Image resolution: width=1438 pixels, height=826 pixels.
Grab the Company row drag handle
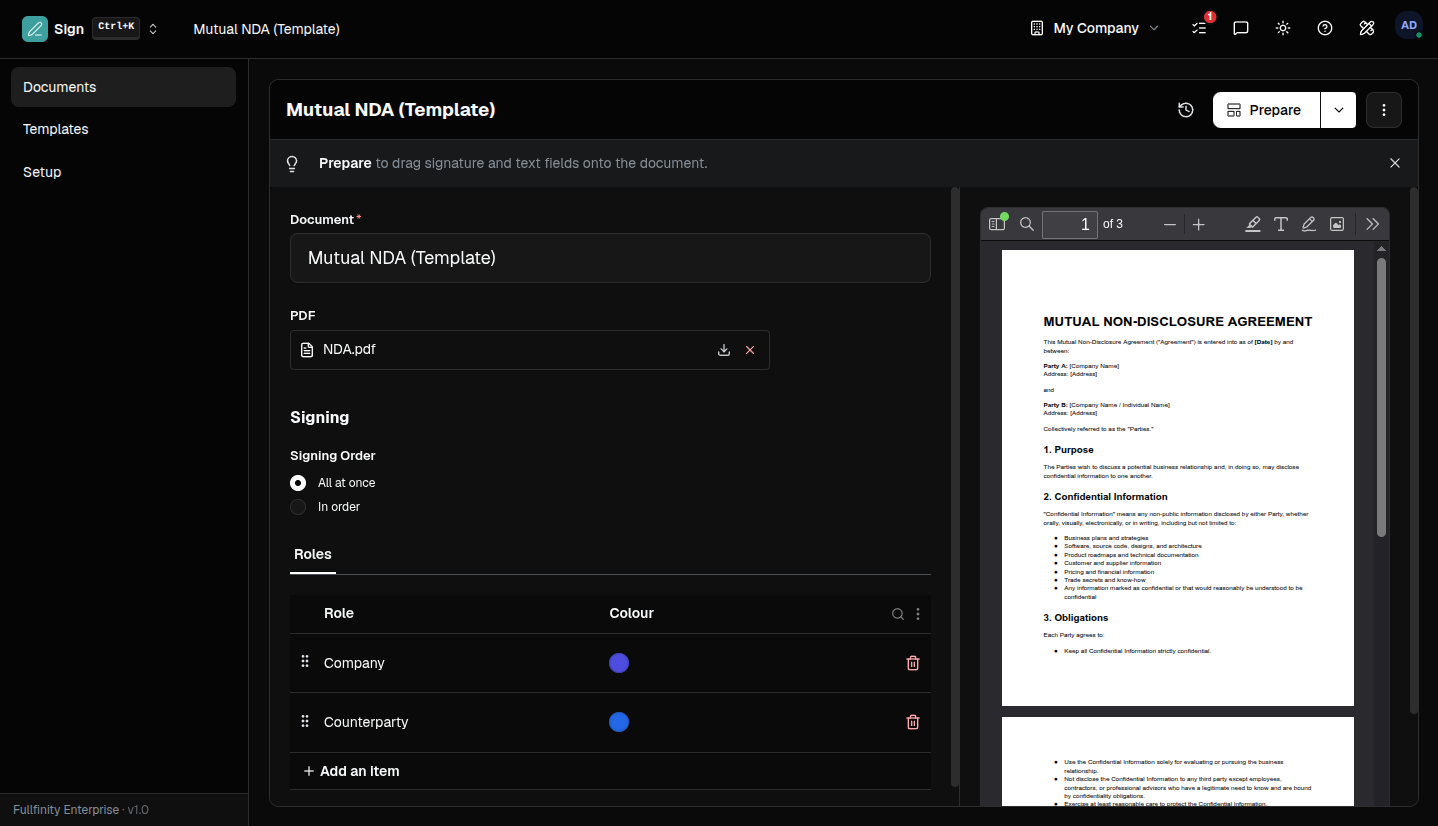click(305, 662)
